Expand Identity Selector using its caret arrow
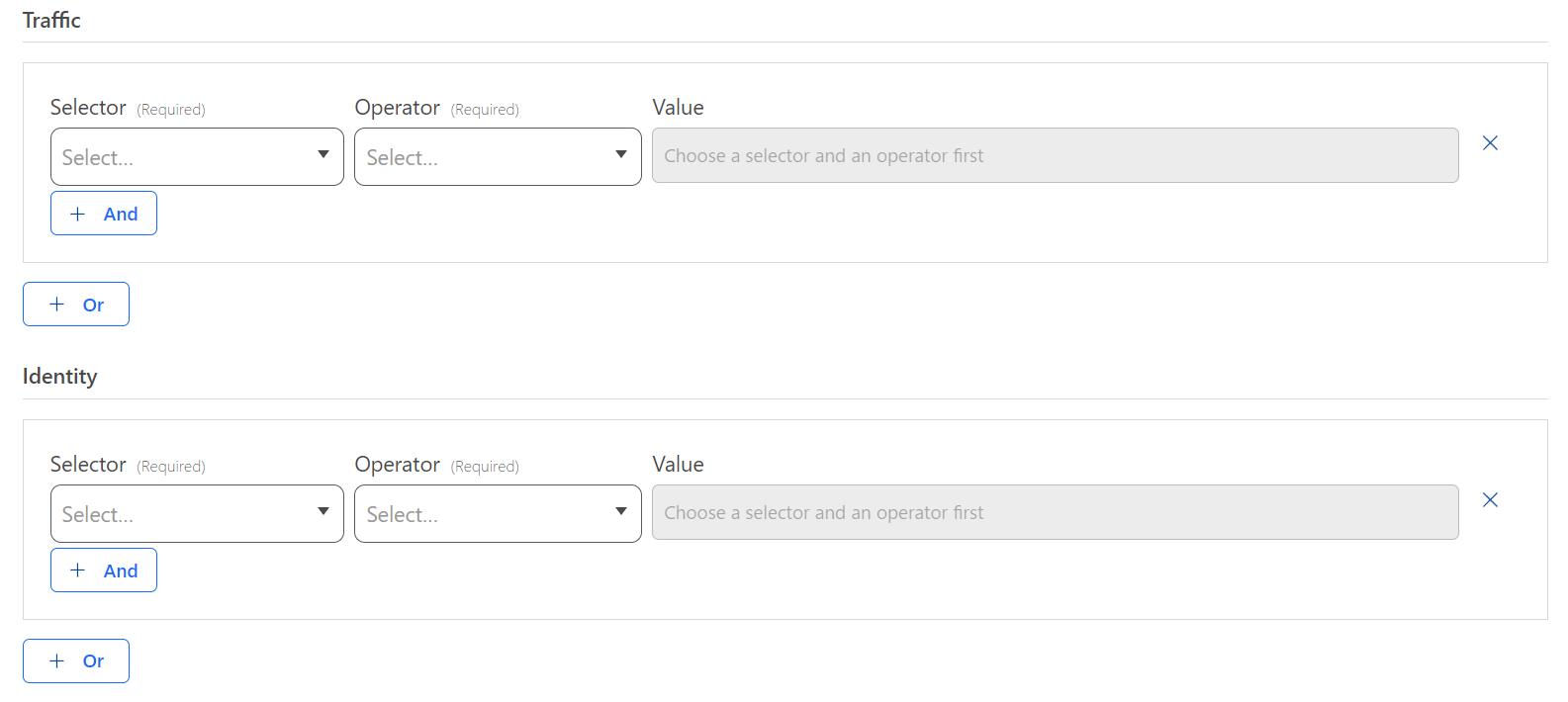 click(323, 511)
